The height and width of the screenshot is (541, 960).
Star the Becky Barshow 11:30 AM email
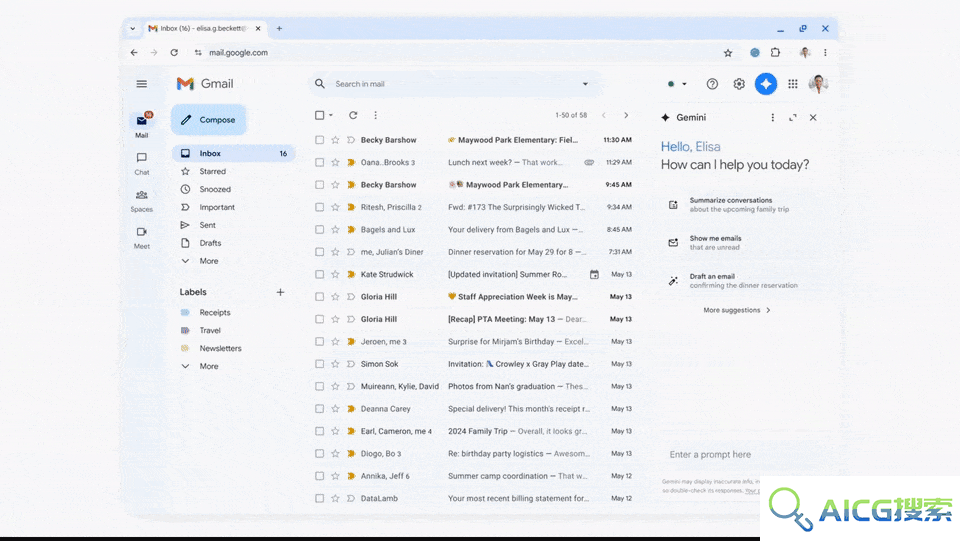[x=335, y=140]
